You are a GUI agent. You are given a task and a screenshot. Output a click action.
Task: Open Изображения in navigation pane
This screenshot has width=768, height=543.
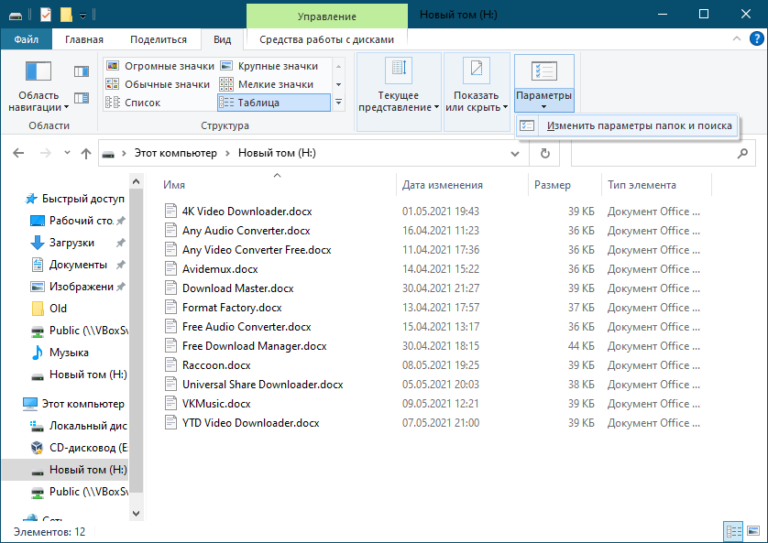(78, 286)
